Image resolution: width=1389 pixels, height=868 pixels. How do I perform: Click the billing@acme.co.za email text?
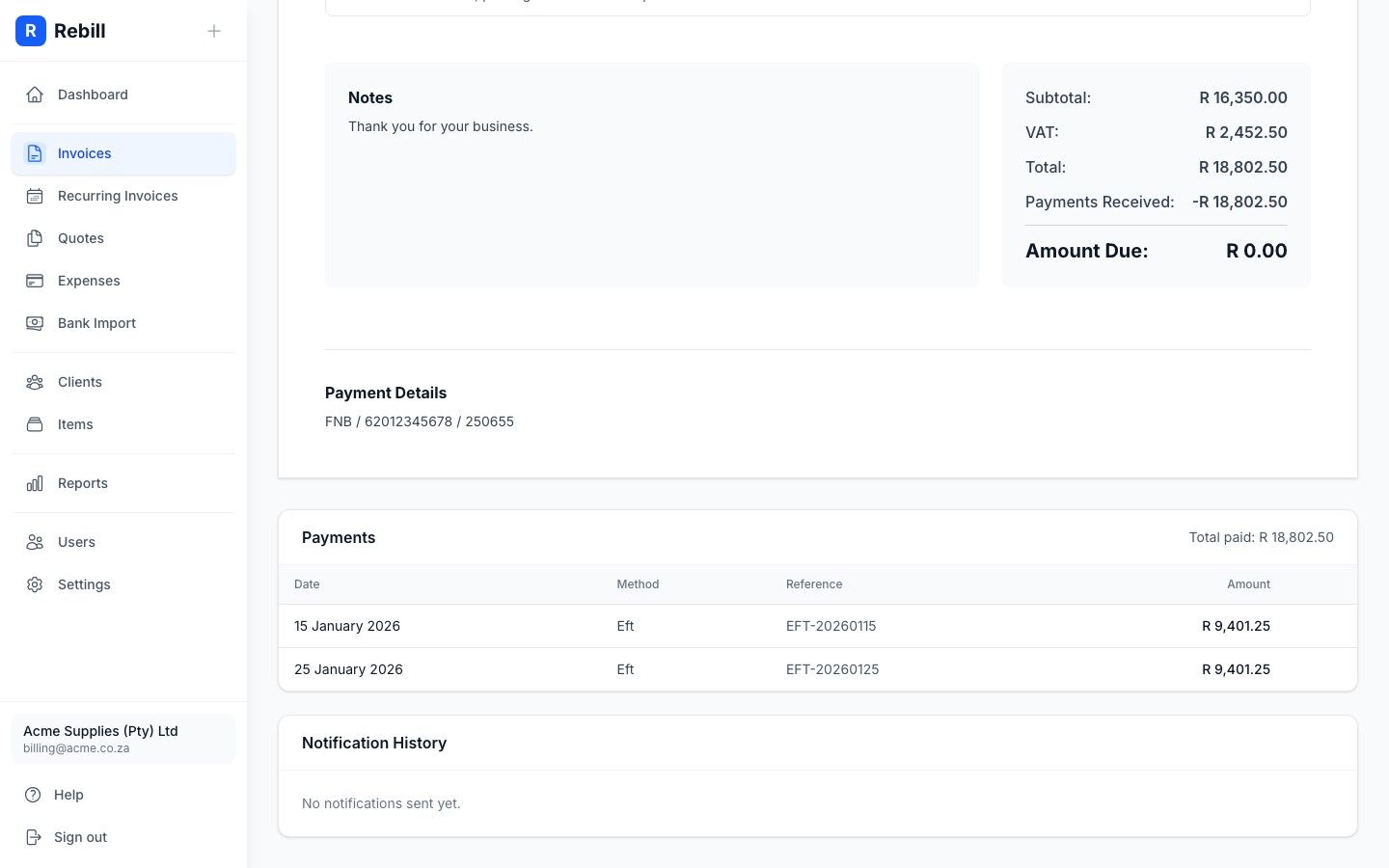76,748
